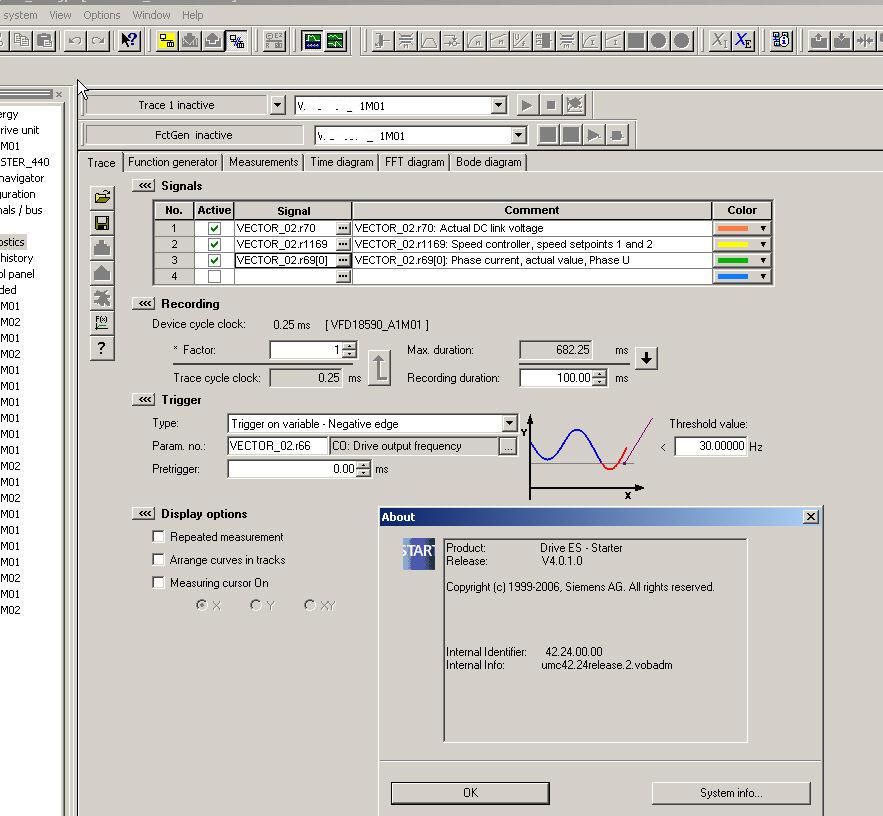The height and width of the screenshot is (816, 883).
Task: Collapse the Signals section
Action: [144, 186]
